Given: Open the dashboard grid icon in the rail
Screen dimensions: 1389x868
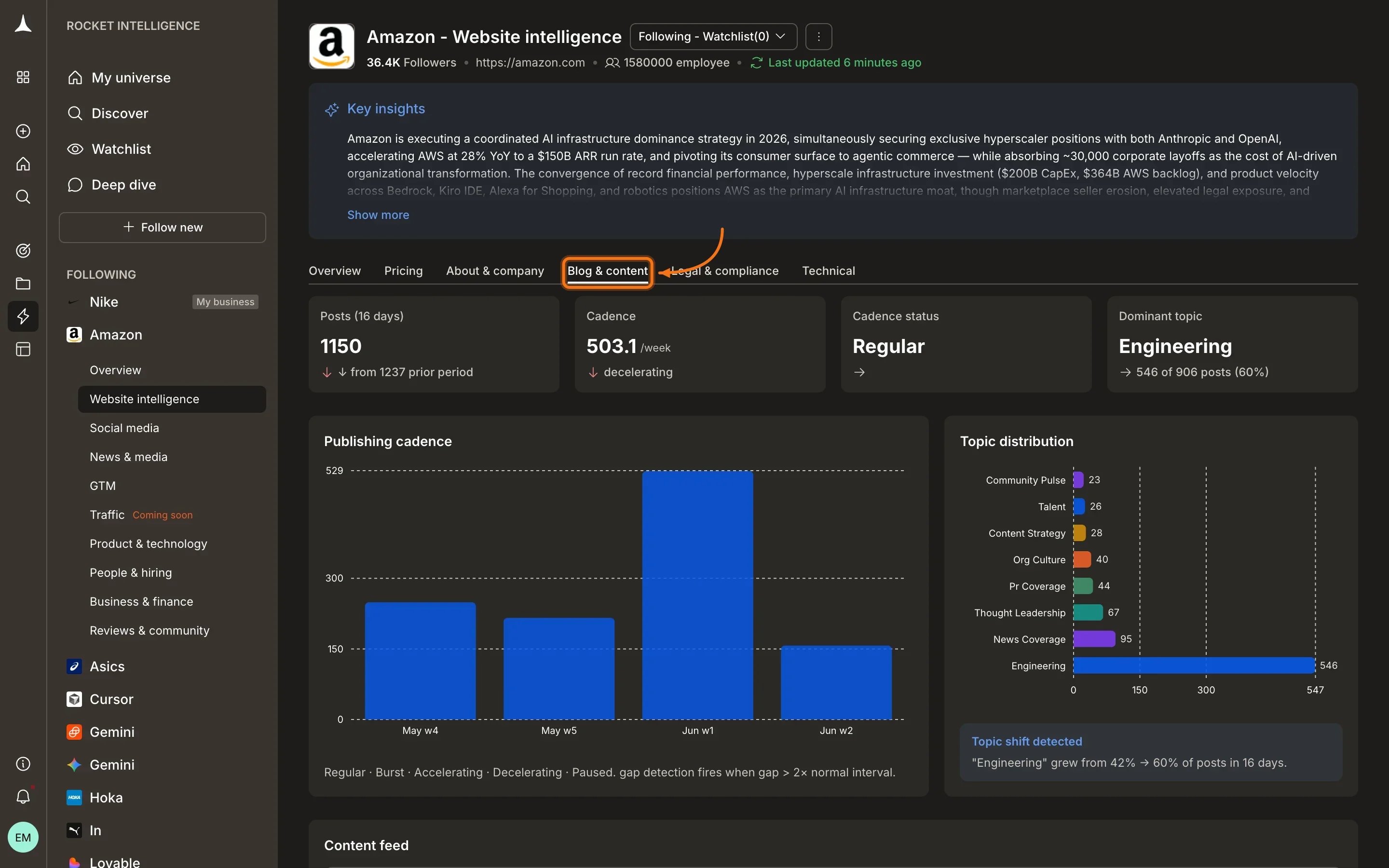Looking at the screenshot, I should pos(23,78).
